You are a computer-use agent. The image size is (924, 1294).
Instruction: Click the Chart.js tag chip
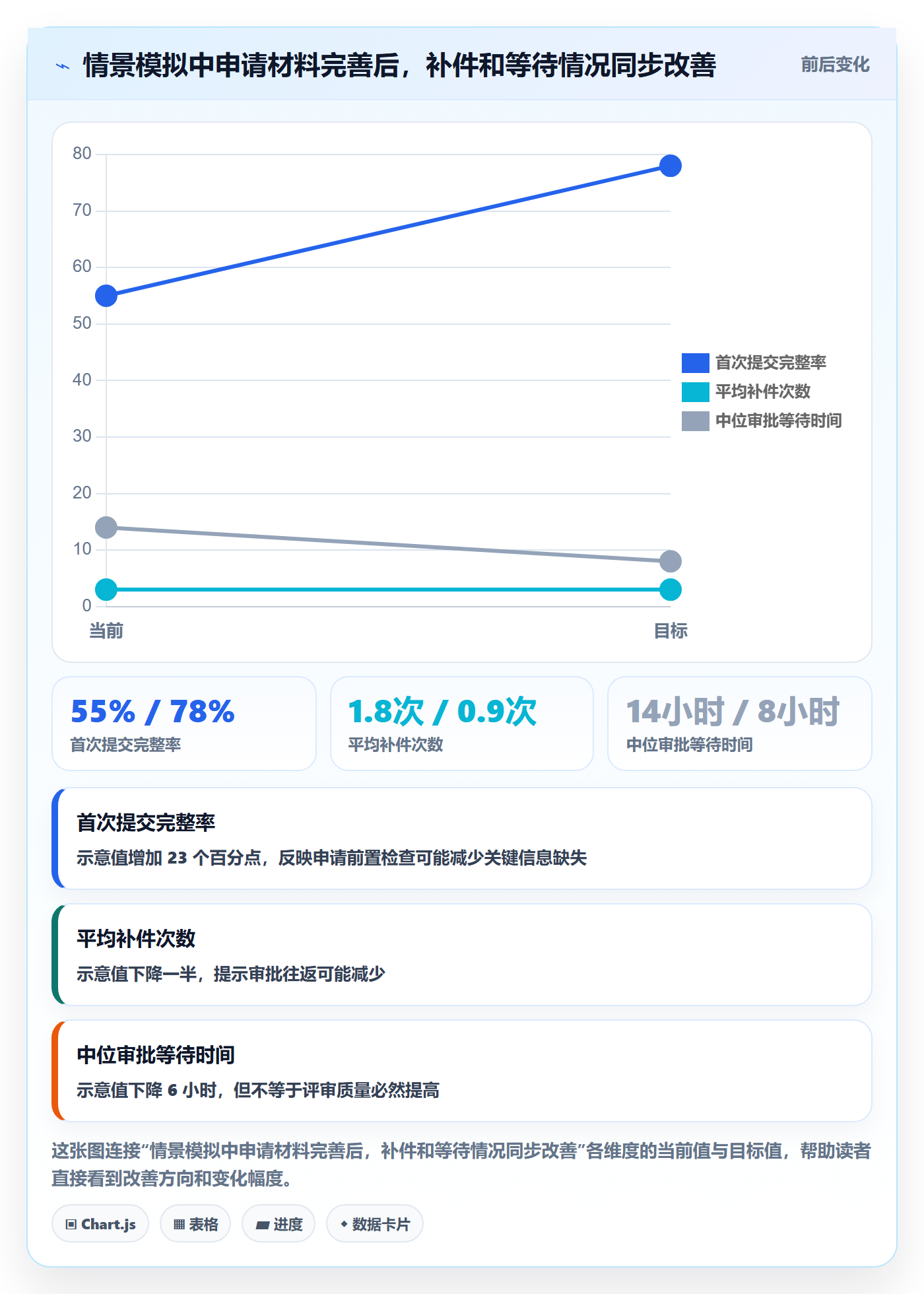(x=100, y=1224)
